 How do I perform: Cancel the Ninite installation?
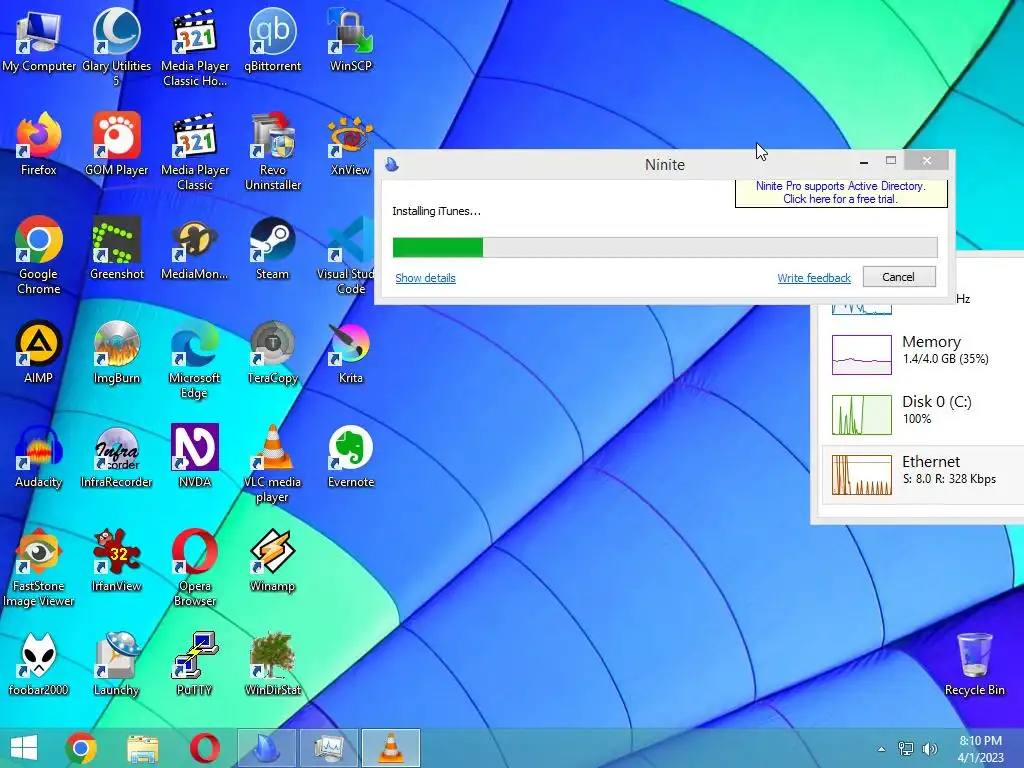[899, 277]
